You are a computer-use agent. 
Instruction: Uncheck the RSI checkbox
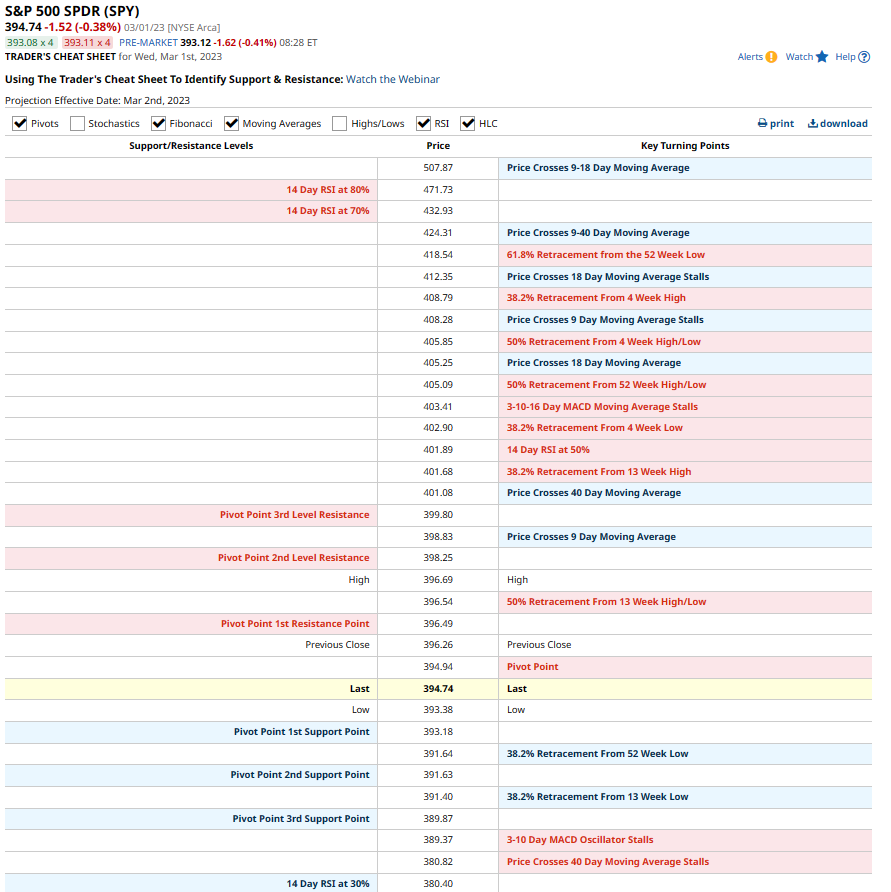coord(423,123)
